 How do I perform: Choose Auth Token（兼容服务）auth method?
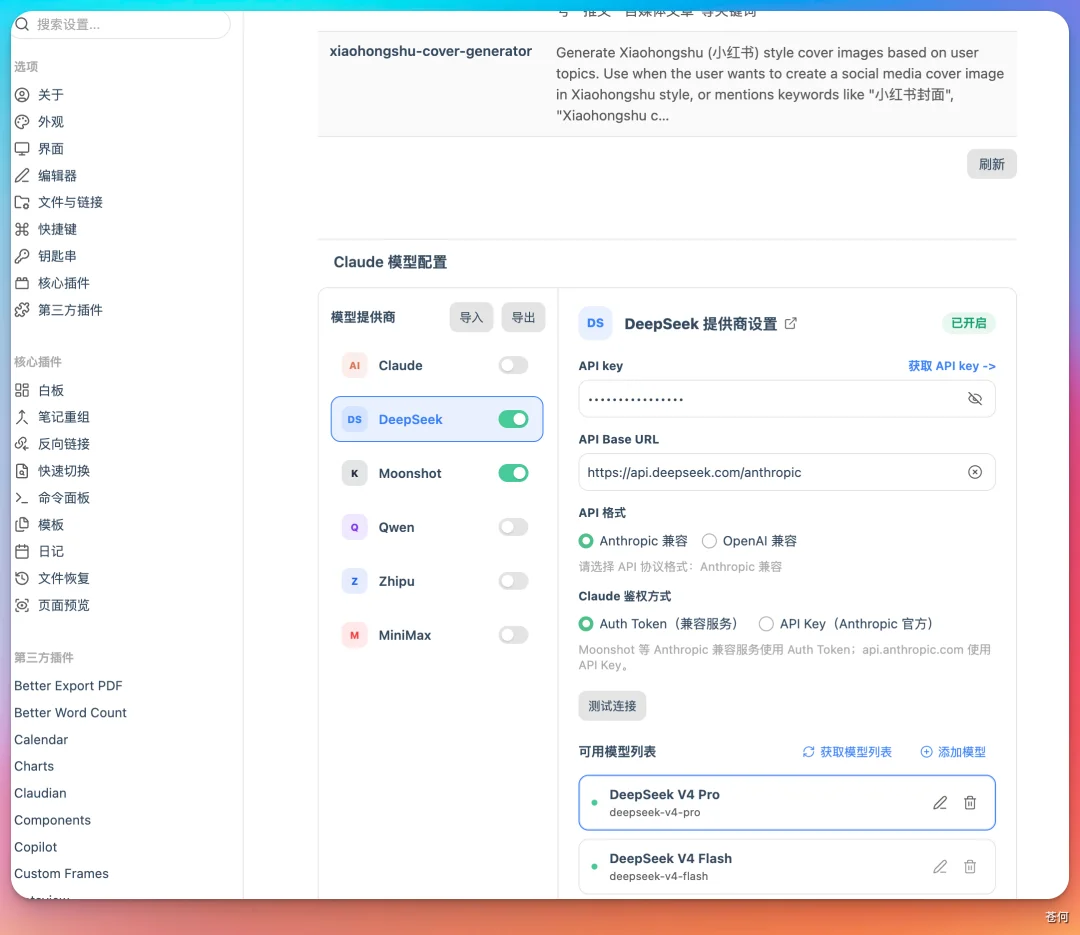point(586,624)
